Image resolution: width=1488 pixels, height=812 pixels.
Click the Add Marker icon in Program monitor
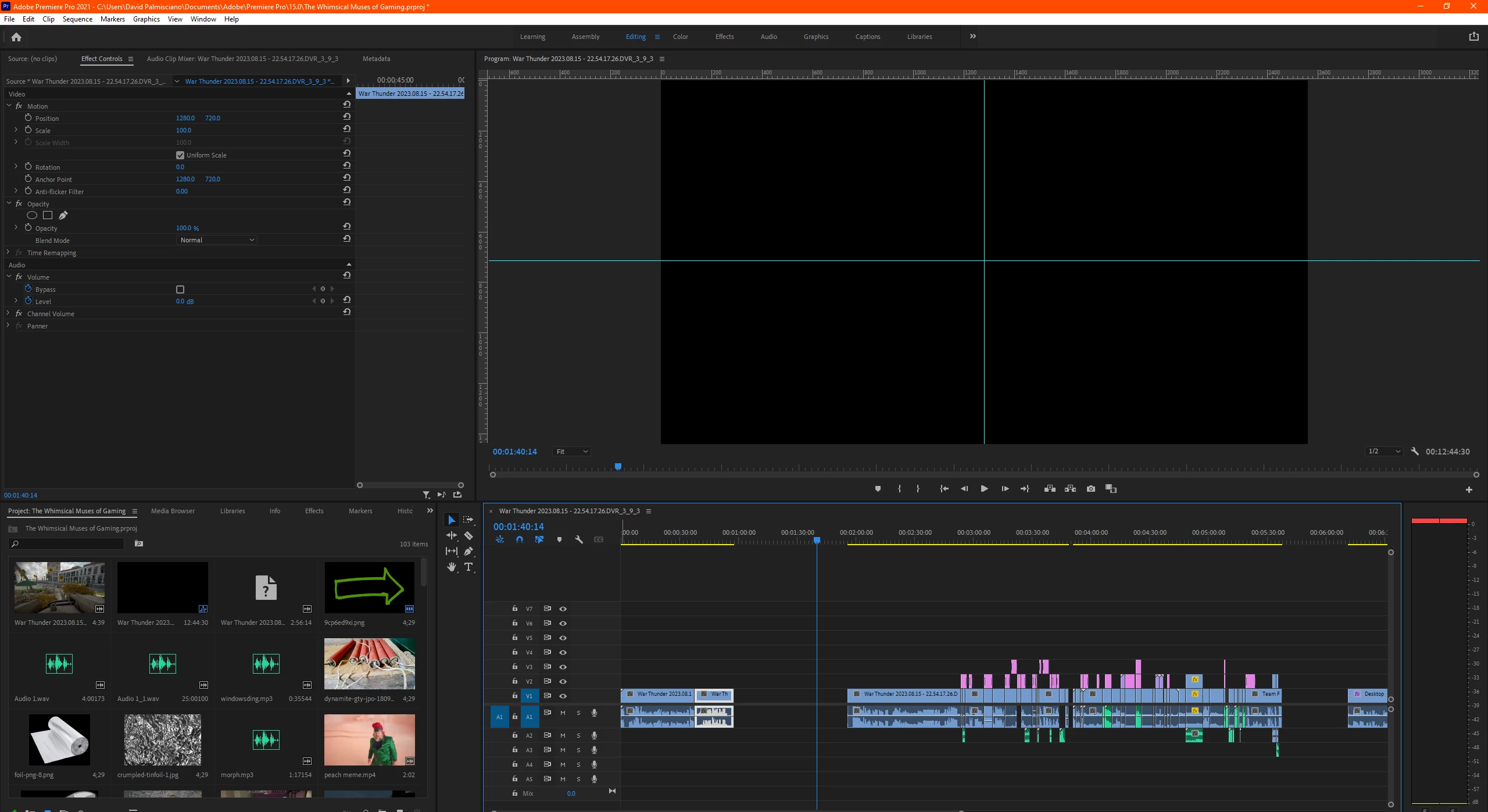[x=878, y=489]
